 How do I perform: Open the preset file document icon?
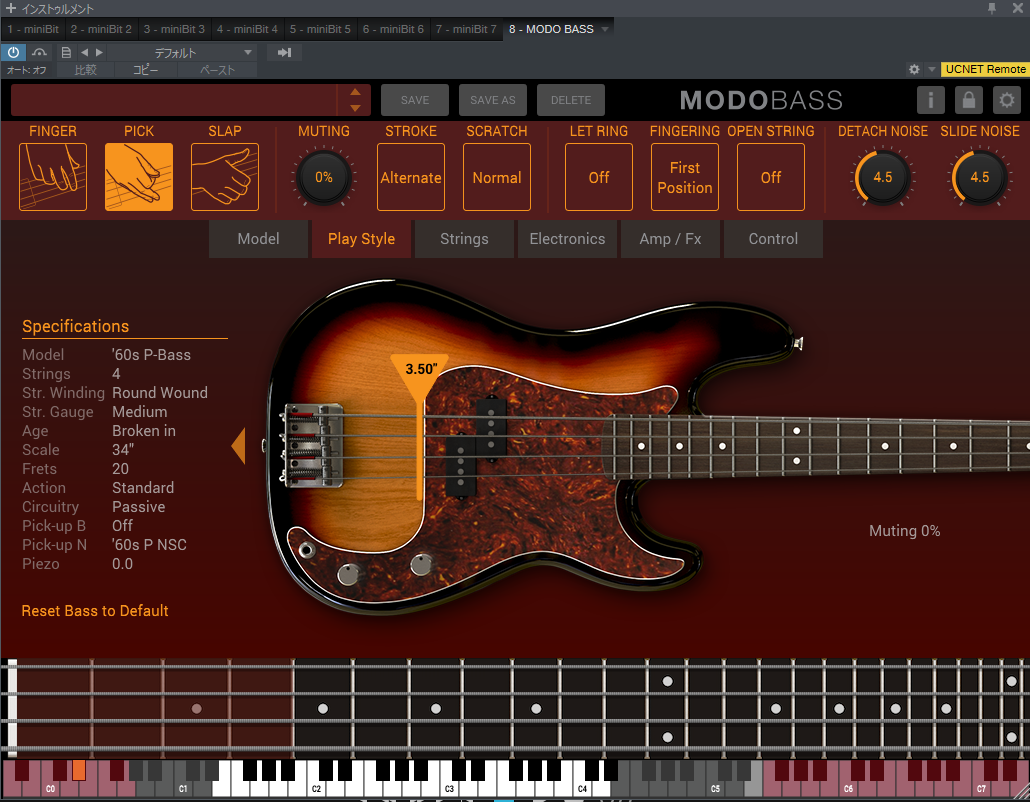click(66, 53)
